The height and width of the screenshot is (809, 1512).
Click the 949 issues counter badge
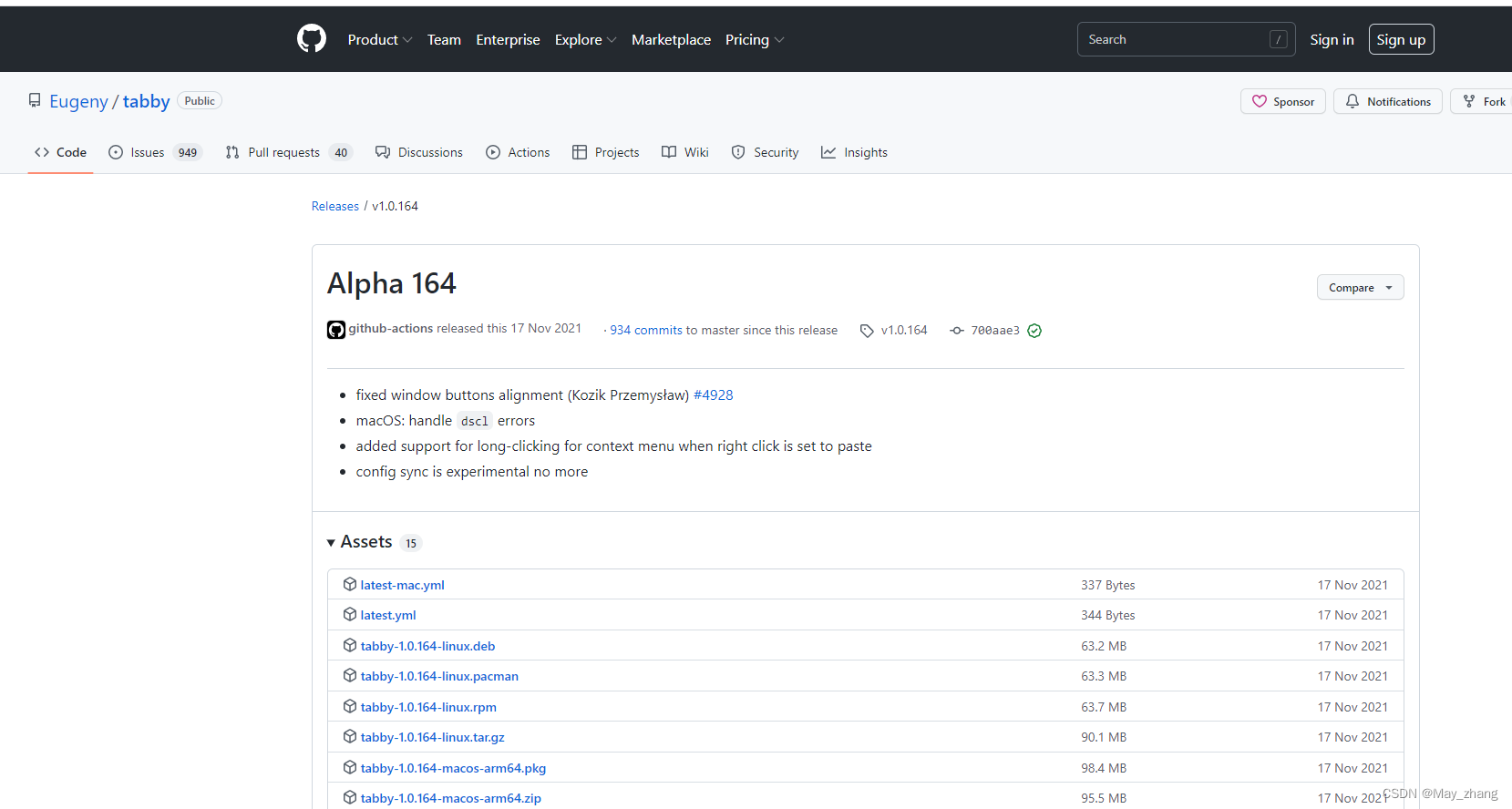188,153
